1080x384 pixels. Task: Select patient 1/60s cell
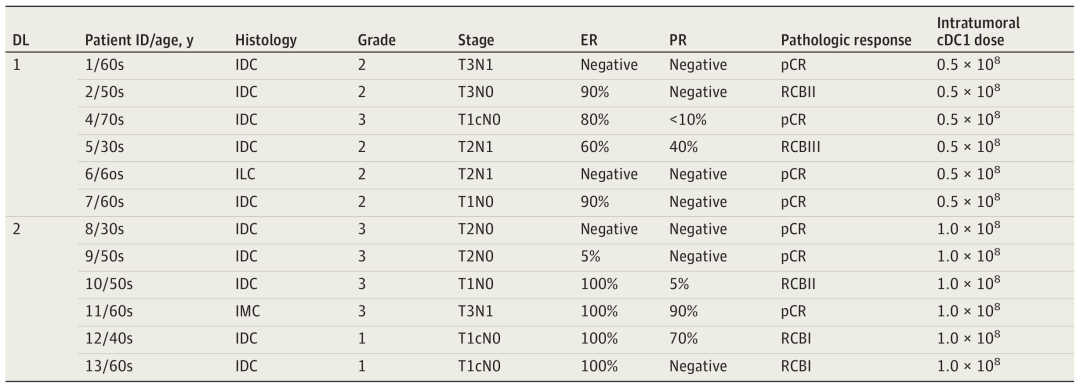pyautogui.click(x=104, y=65)
